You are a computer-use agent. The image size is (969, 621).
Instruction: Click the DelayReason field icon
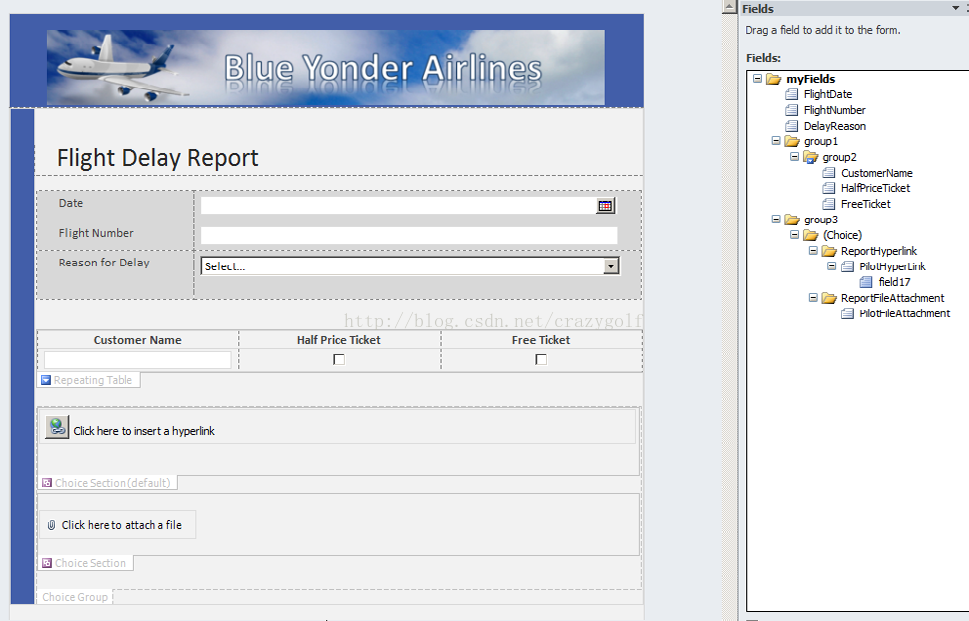click(x=792, y=126)
